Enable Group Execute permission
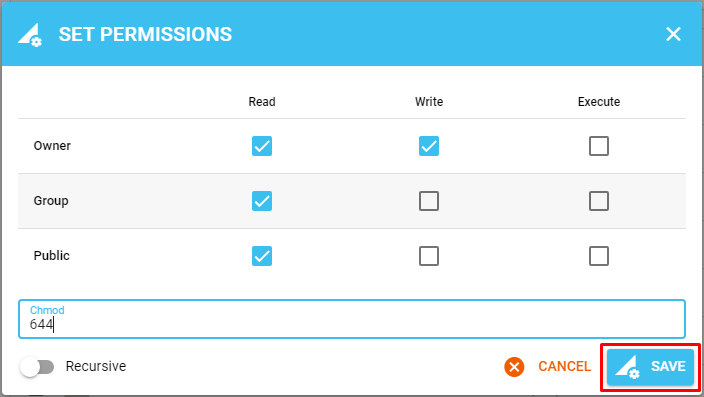704x397 pixels. point(598,201)
